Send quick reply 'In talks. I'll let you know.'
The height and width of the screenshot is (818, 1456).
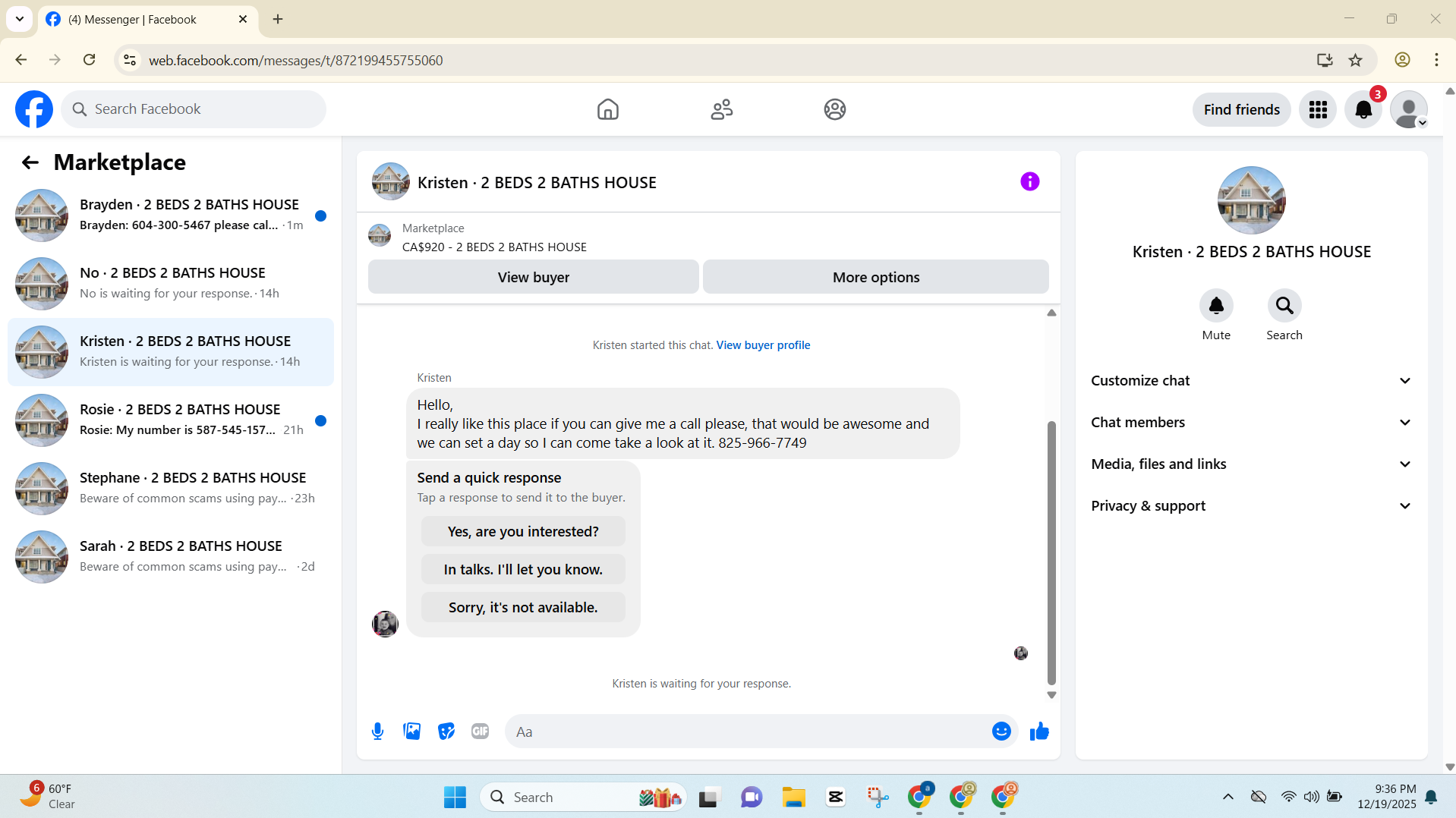coord(523,570)
